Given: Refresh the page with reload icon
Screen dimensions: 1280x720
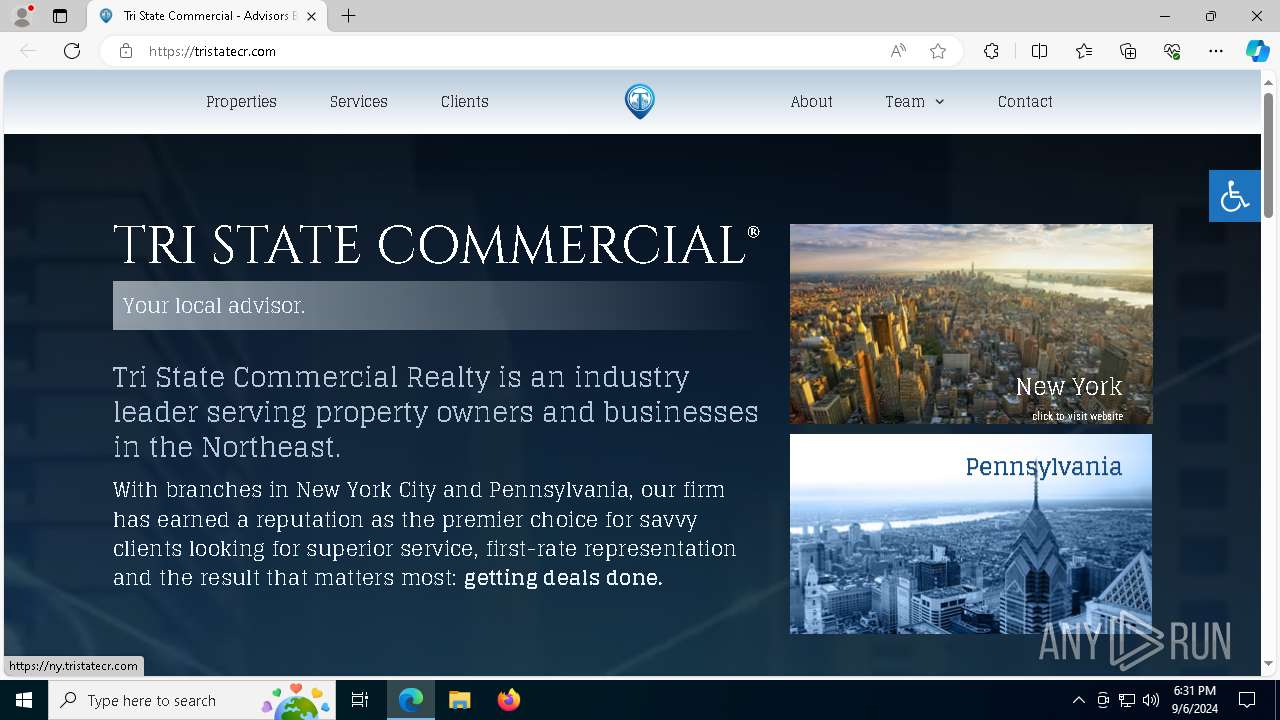Looking at the screenshot, I should (x=72, y=51).
